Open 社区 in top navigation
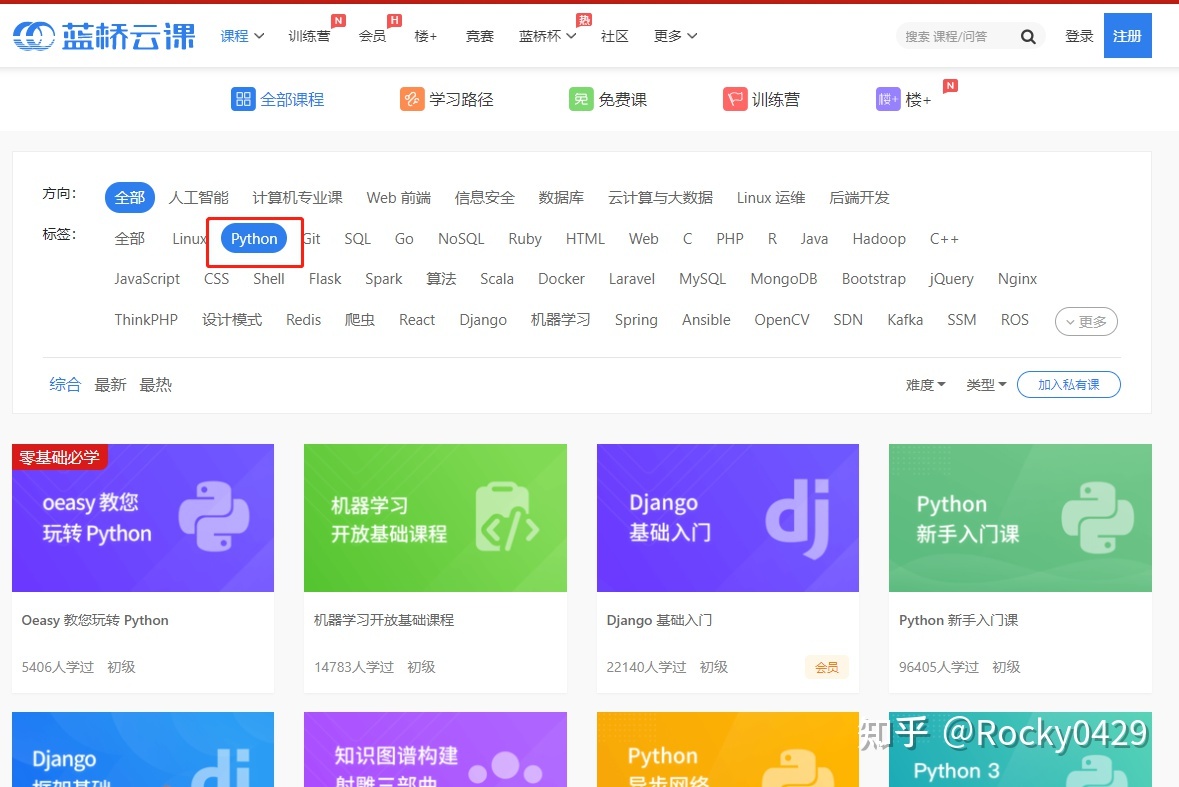The image size is (1179, 787). pos(614,36)
